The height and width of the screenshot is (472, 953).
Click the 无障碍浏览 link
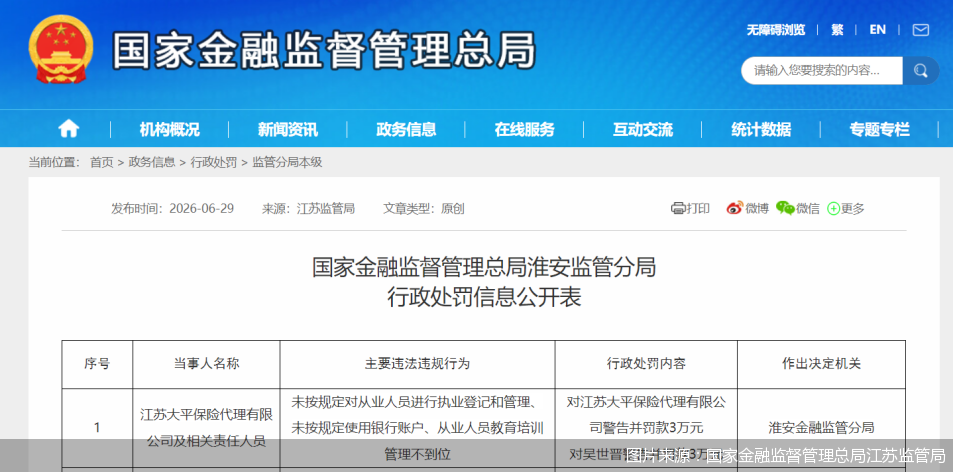tap(776, 30)
